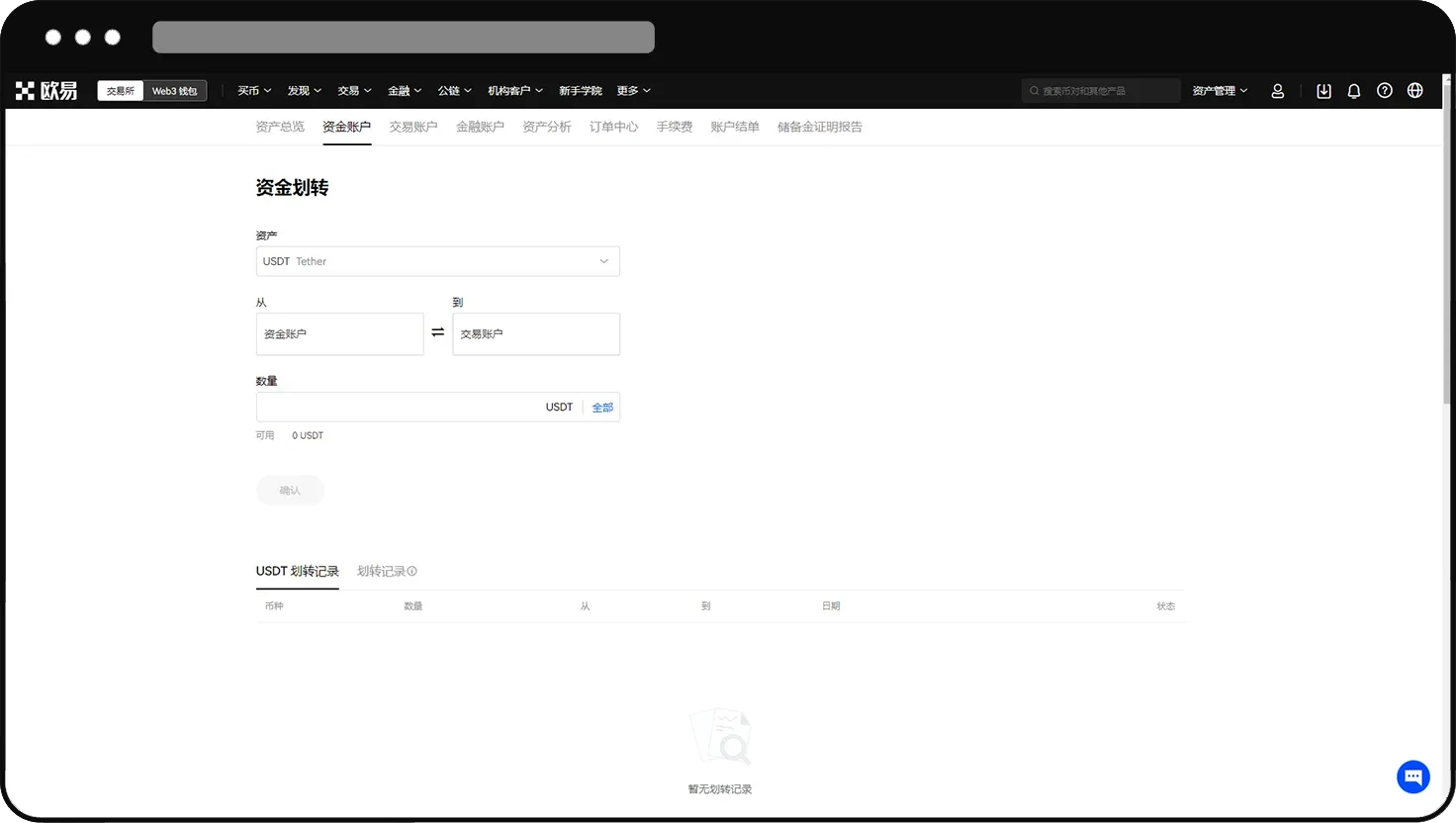Open the user profile icon
Viewport: 1456px width, 823px height.
[x=1277, y=90]
